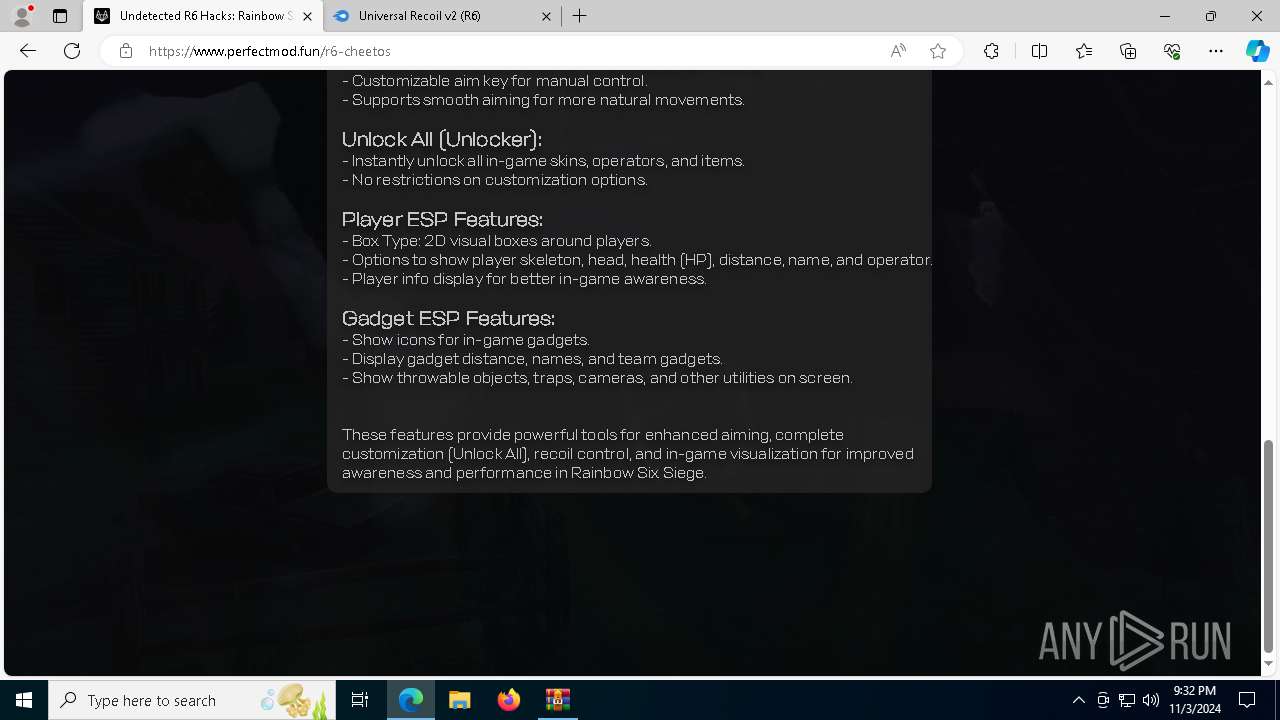Click 'Instantly unlock all in-game skins' line
Image resolution: width=1280 pixels, height=720 pixels.
point(543,161)
